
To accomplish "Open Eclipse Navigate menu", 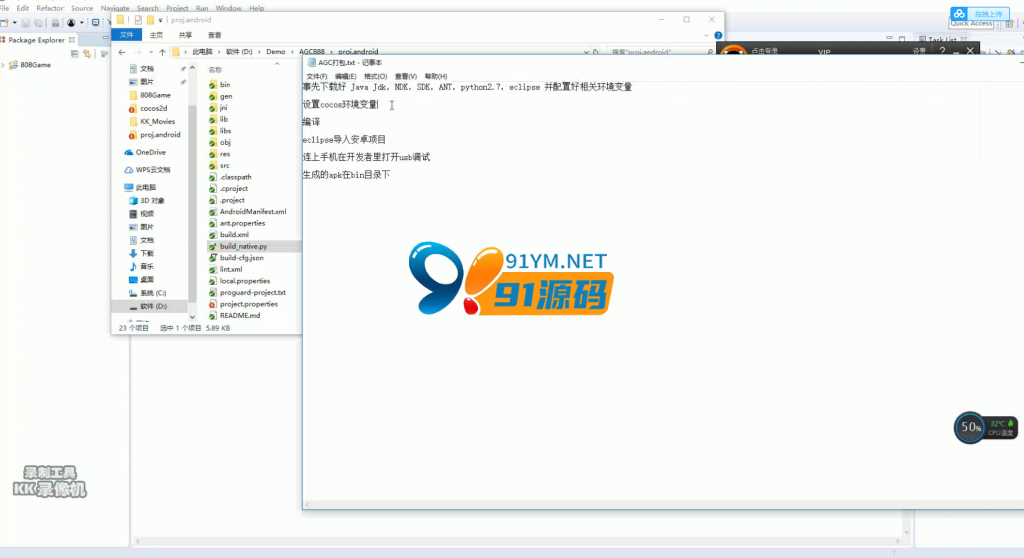I will [115, 8].
